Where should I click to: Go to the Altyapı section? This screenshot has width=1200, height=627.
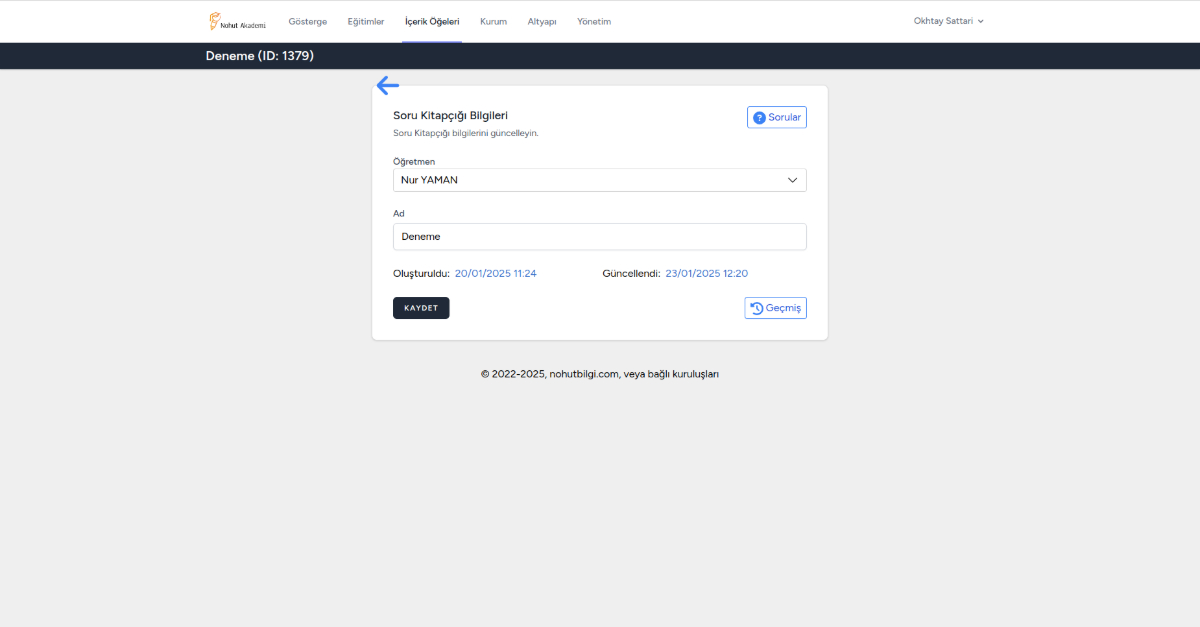[542, 21]
